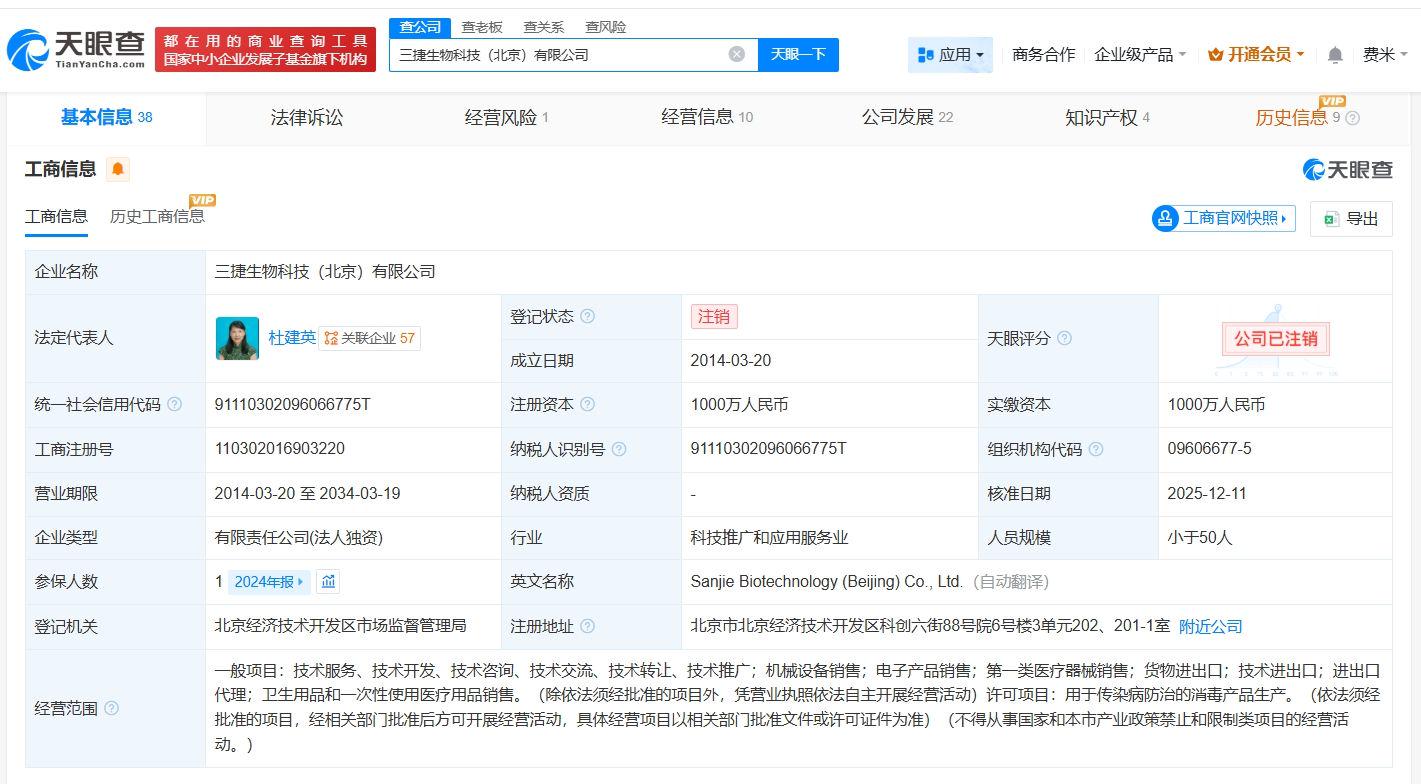Open the chart icon next to 2024年报
Screen dimensions: 1421x784
[x=328, y=581]
